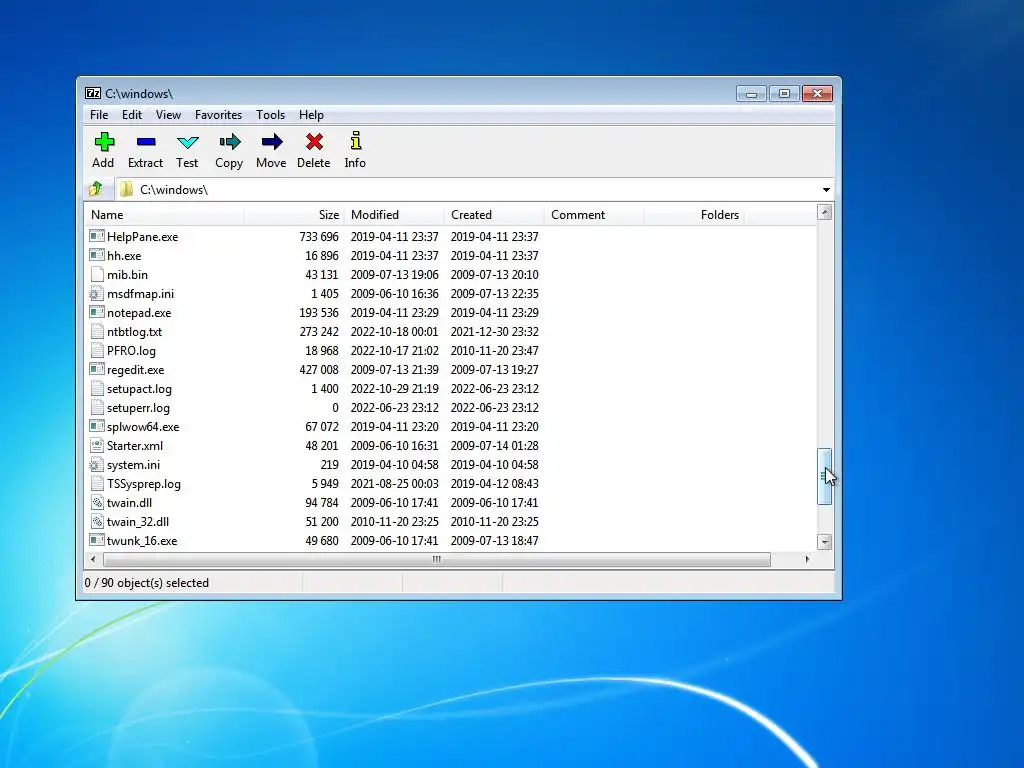This screenshot has height=768, width=1024.
Task: Click the Delete toolbar icon
Action: 314,142
